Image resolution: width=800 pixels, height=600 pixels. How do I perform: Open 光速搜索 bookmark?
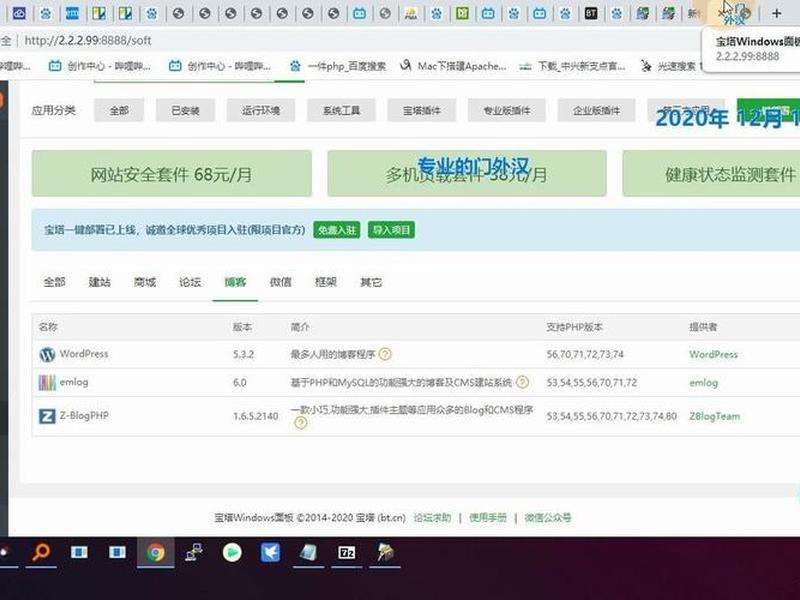coord(669,66)
